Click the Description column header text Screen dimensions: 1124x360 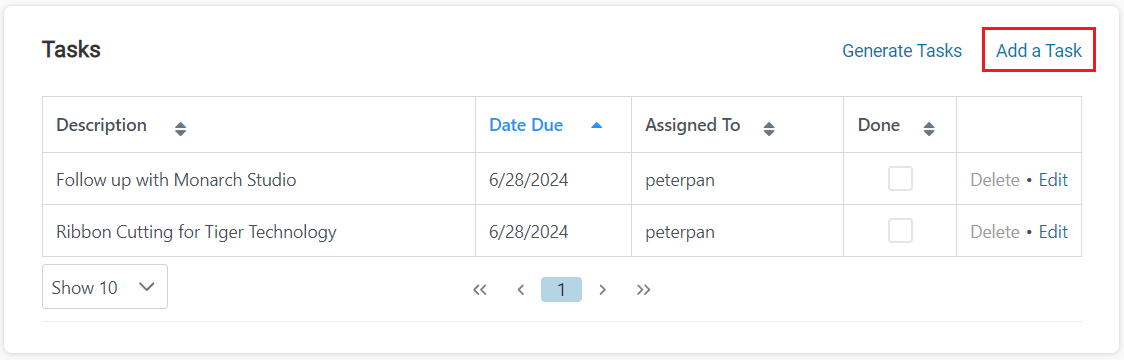click(102, 125)
